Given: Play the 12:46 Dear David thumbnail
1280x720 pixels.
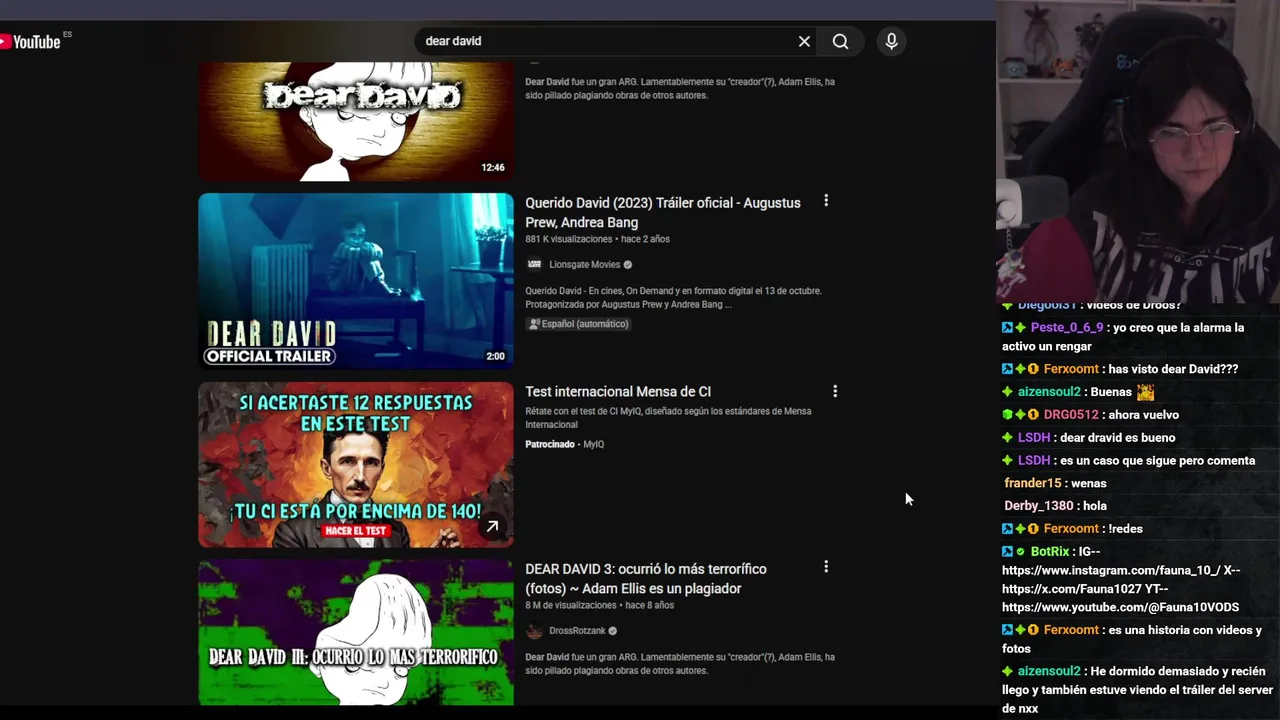Looking at the screenshot, I should click(356, 121).
